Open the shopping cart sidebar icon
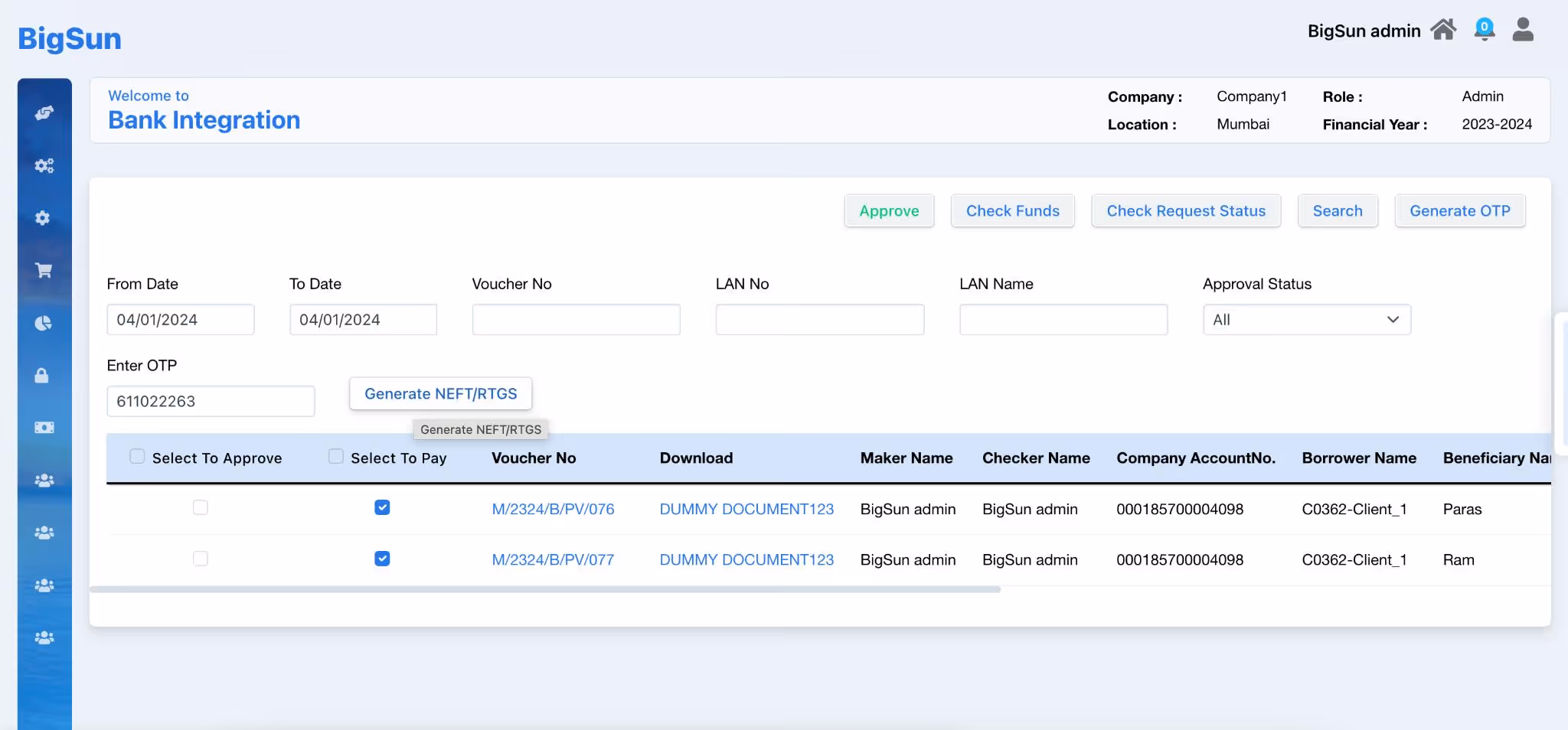Screen dimensions: 1568x730 point(44,270)
